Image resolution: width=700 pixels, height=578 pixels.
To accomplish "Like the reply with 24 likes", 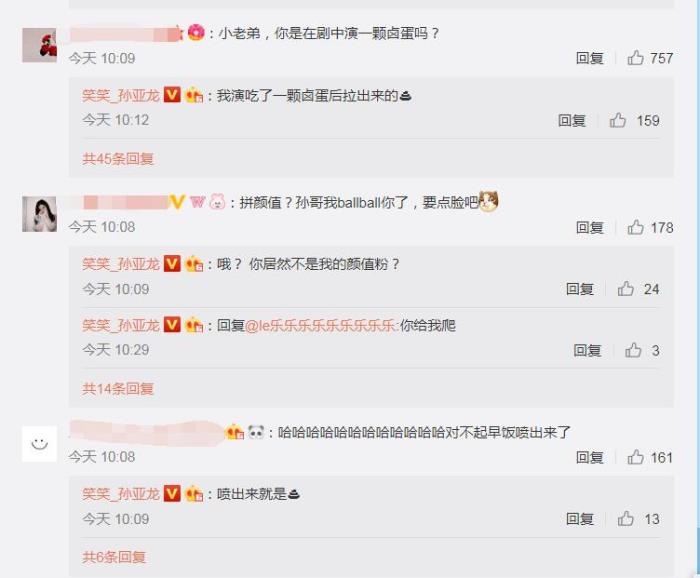I will [x=625, y=289].
